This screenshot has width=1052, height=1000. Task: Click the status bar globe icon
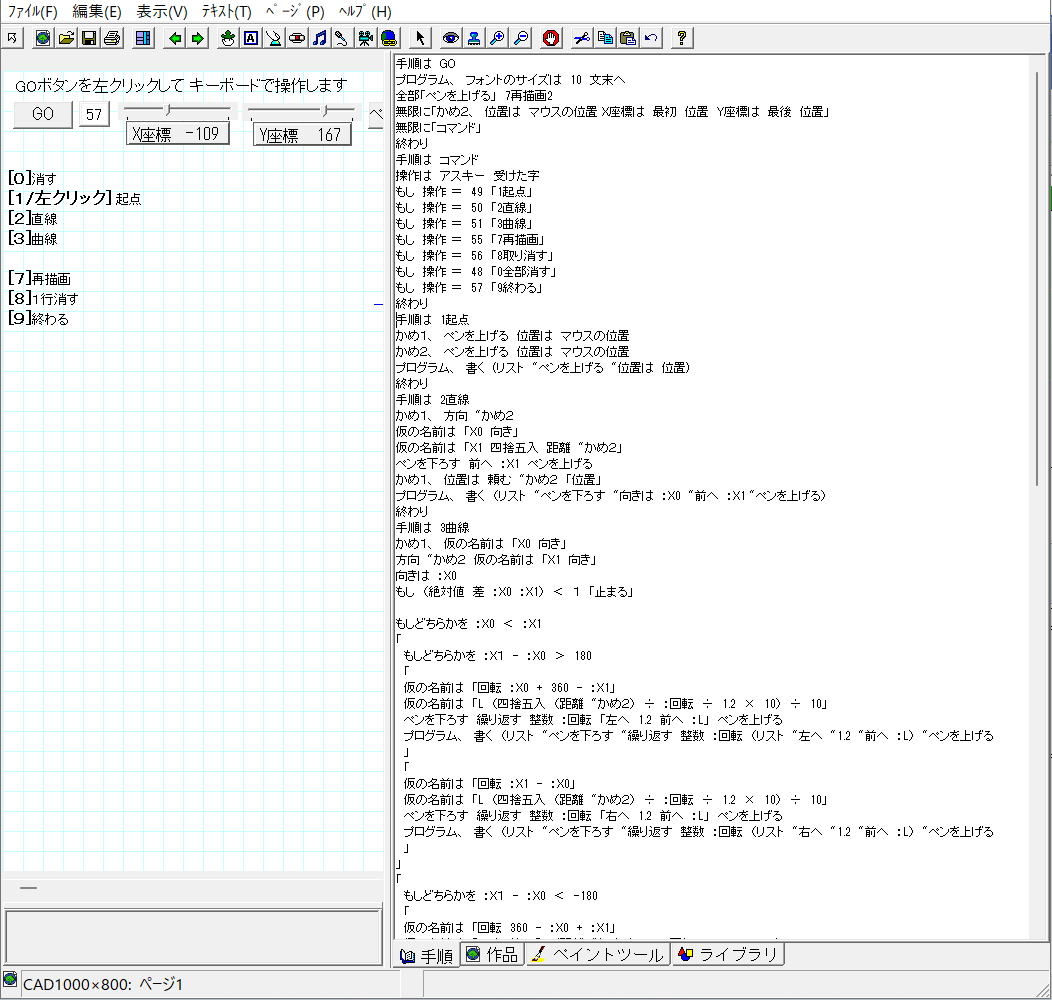(9, 979)
